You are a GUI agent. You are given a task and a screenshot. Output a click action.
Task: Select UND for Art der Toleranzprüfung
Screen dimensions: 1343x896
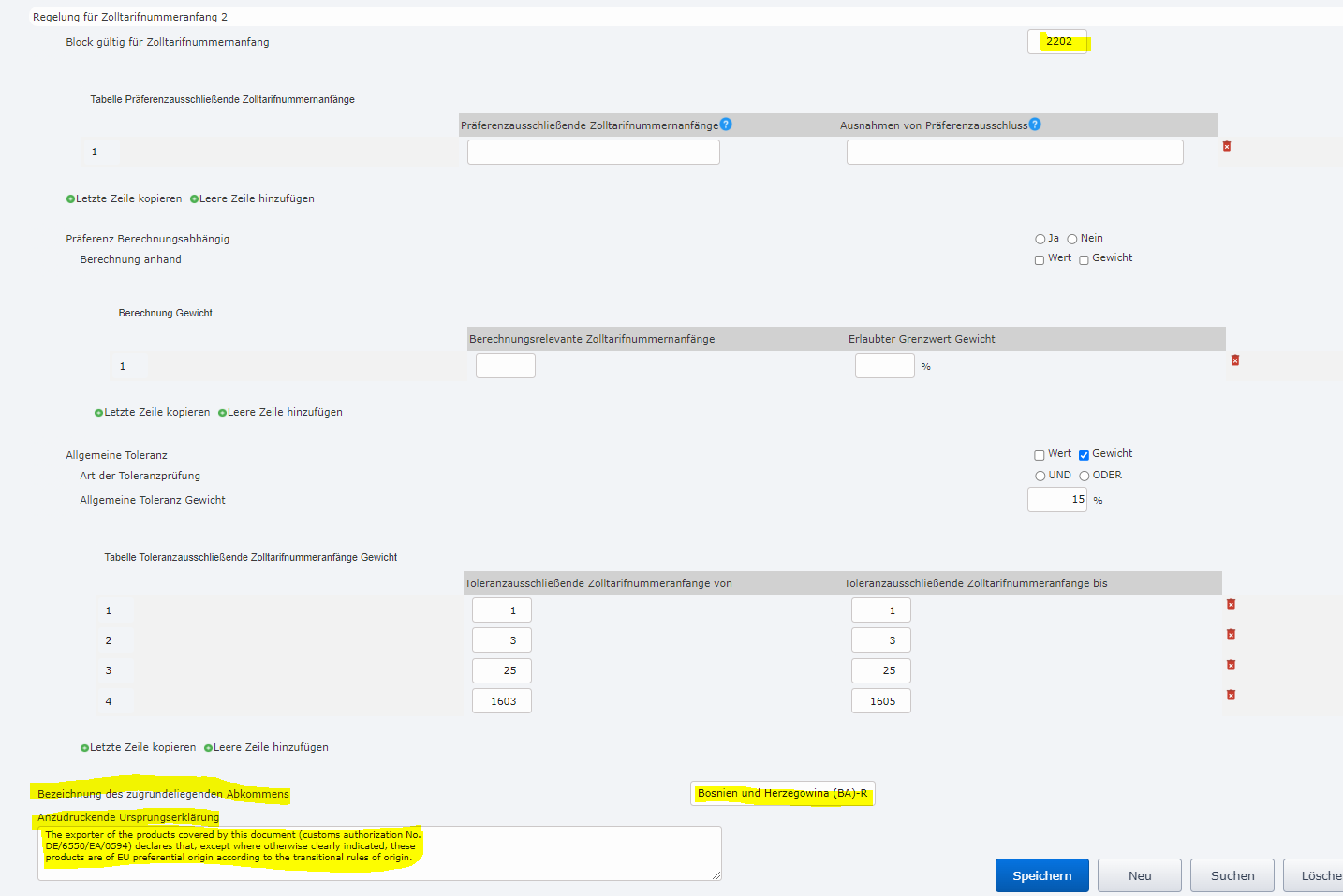tap(1040, 475)
